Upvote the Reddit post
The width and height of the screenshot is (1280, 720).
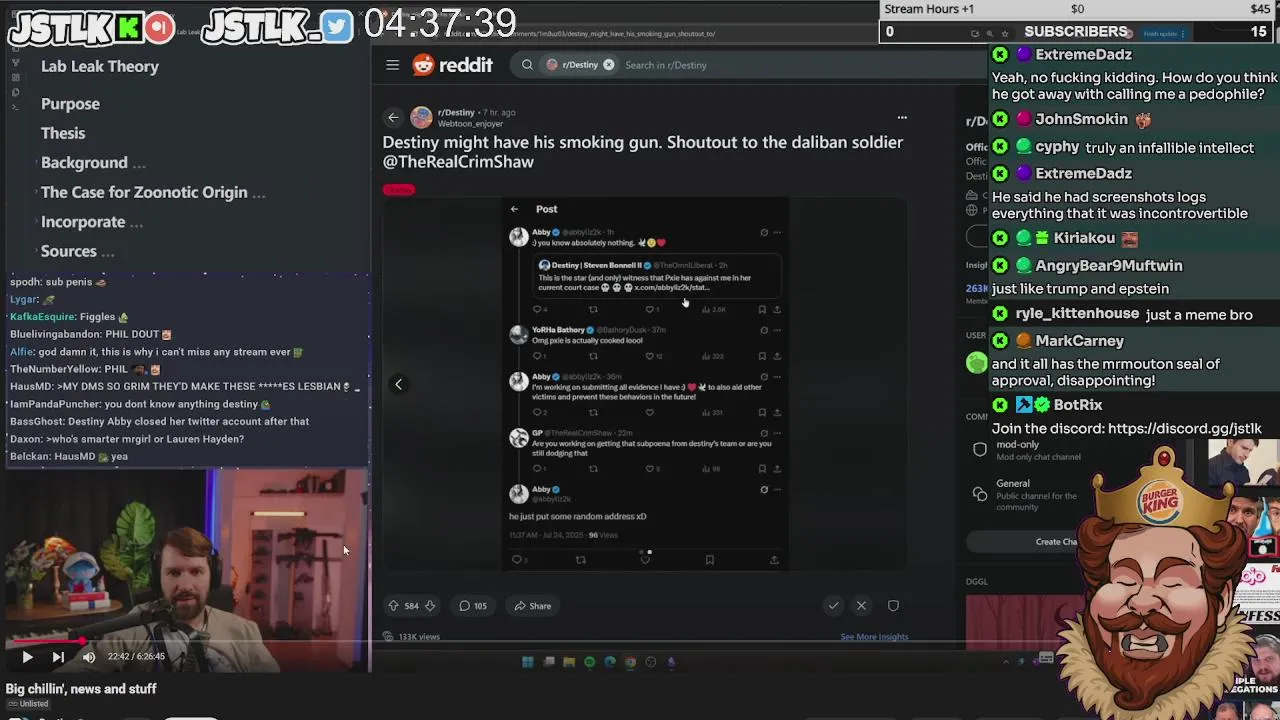point(393,606)
